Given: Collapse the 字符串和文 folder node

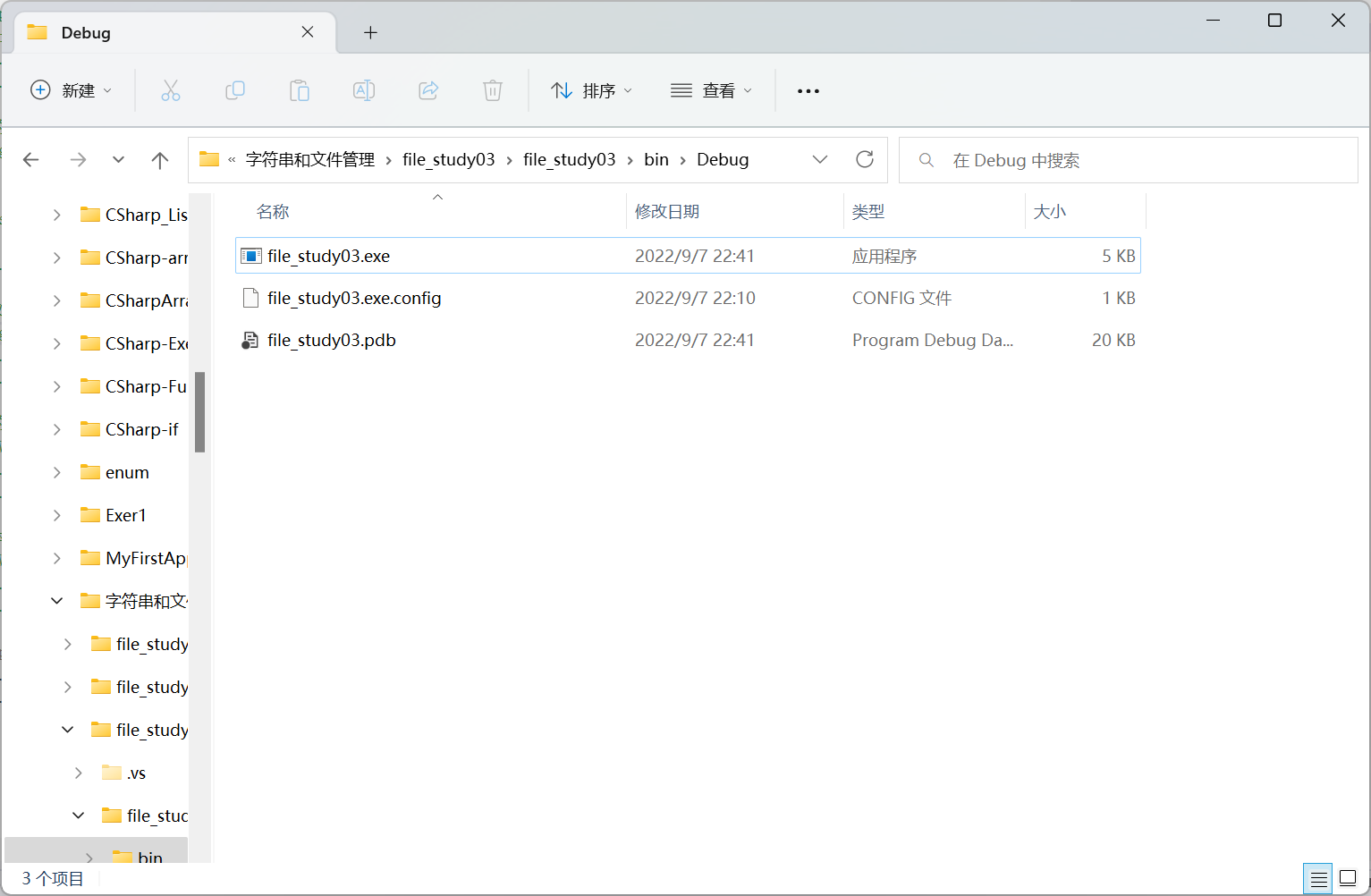Looking at the screenshot, I should [x=56, y=601].
